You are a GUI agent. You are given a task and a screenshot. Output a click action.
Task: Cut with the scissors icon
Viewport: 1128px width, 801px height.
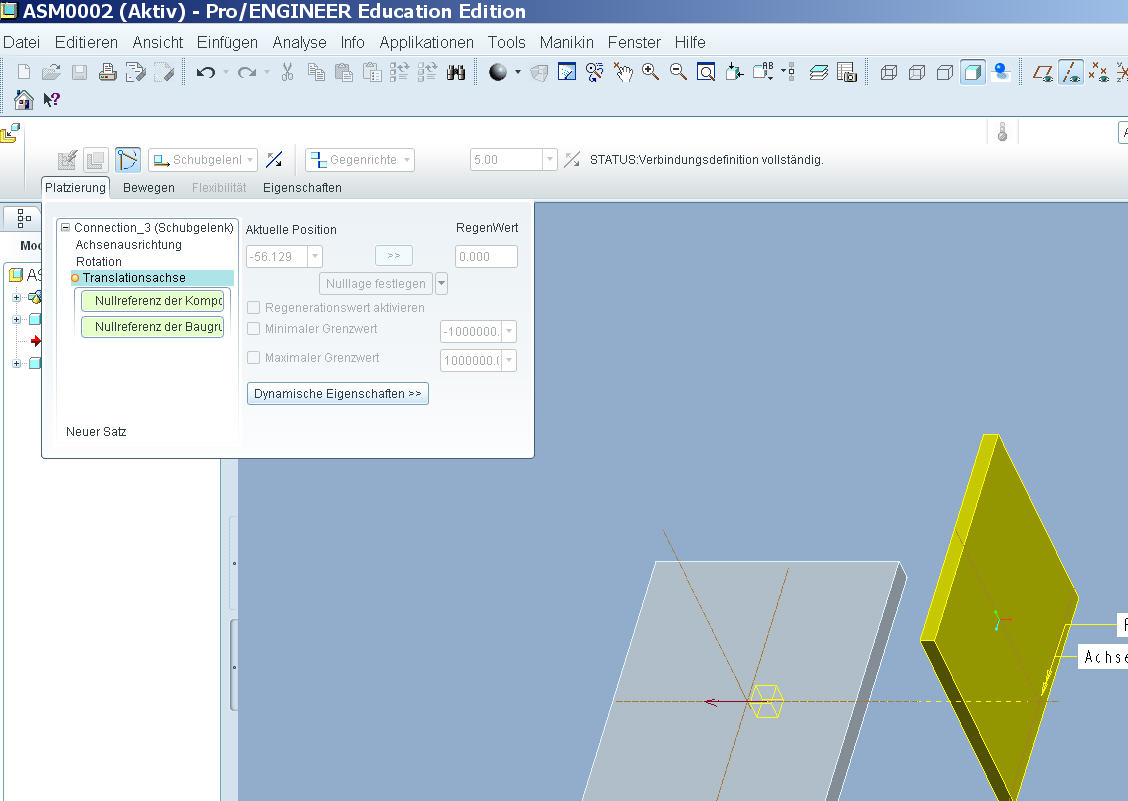288,72
